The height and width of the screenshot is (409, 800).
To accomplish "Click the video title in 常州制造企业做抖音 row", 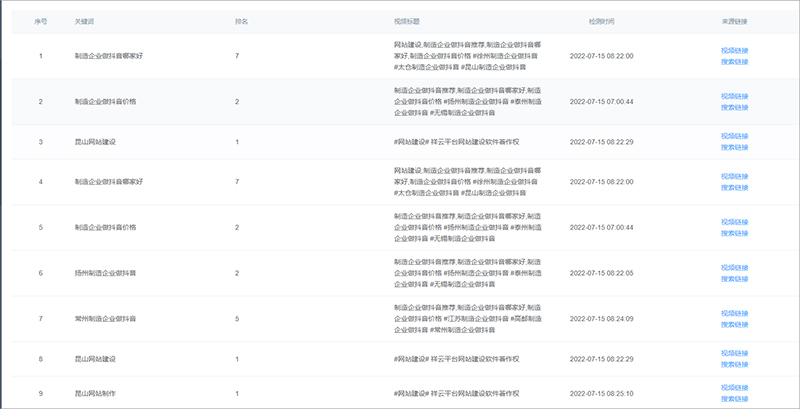I will [467, 319].
